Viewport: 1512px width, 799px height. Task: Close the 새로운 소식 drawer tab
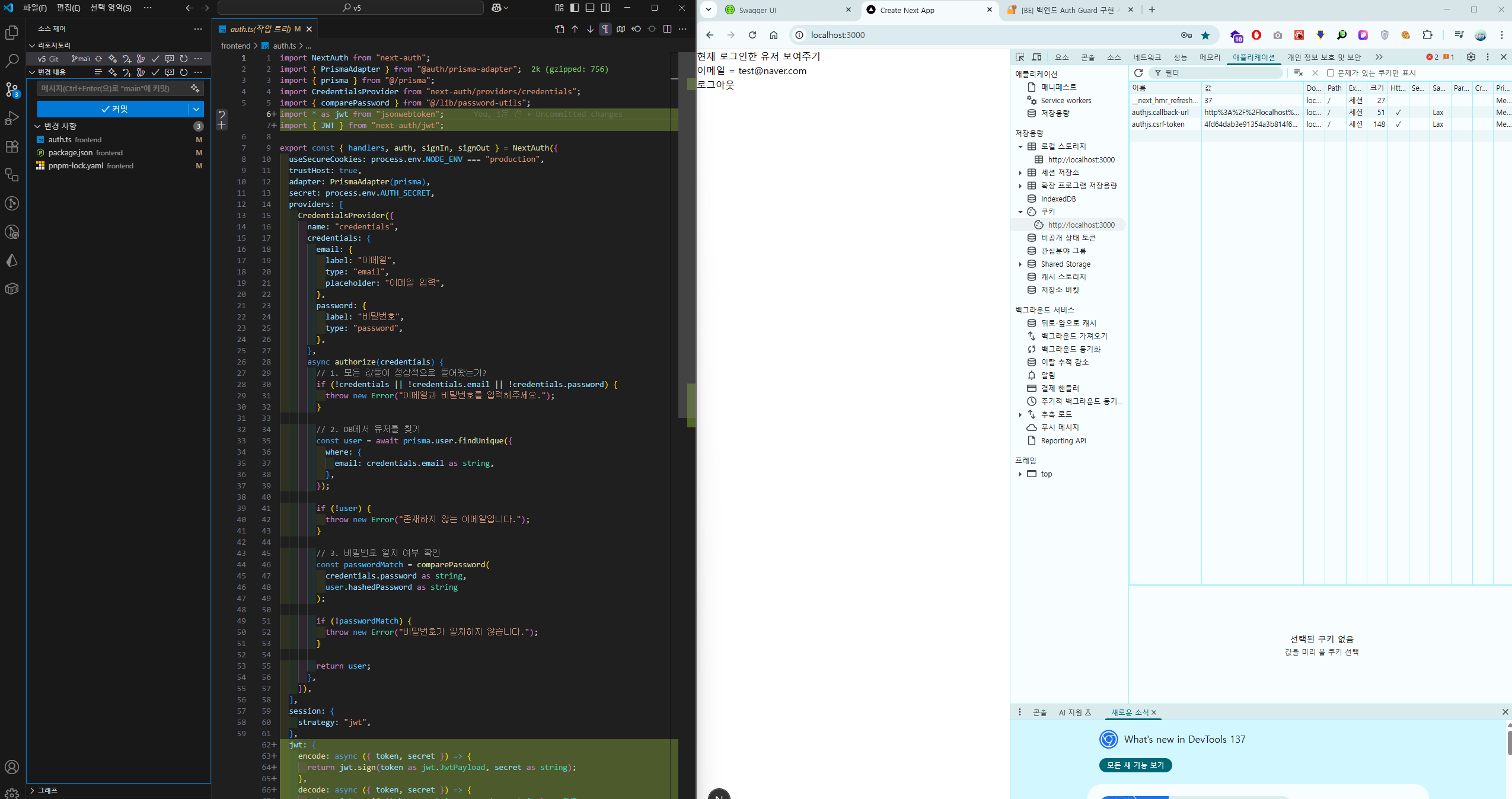(1154, 712)
